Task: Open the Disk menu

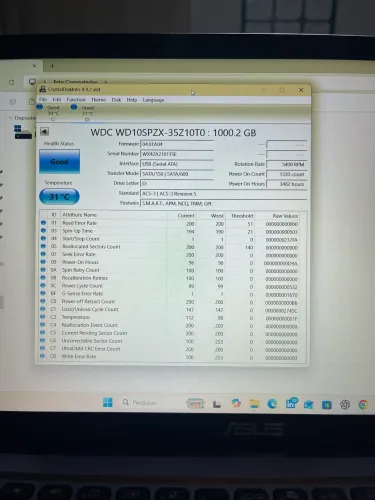Action: point(116,100)
